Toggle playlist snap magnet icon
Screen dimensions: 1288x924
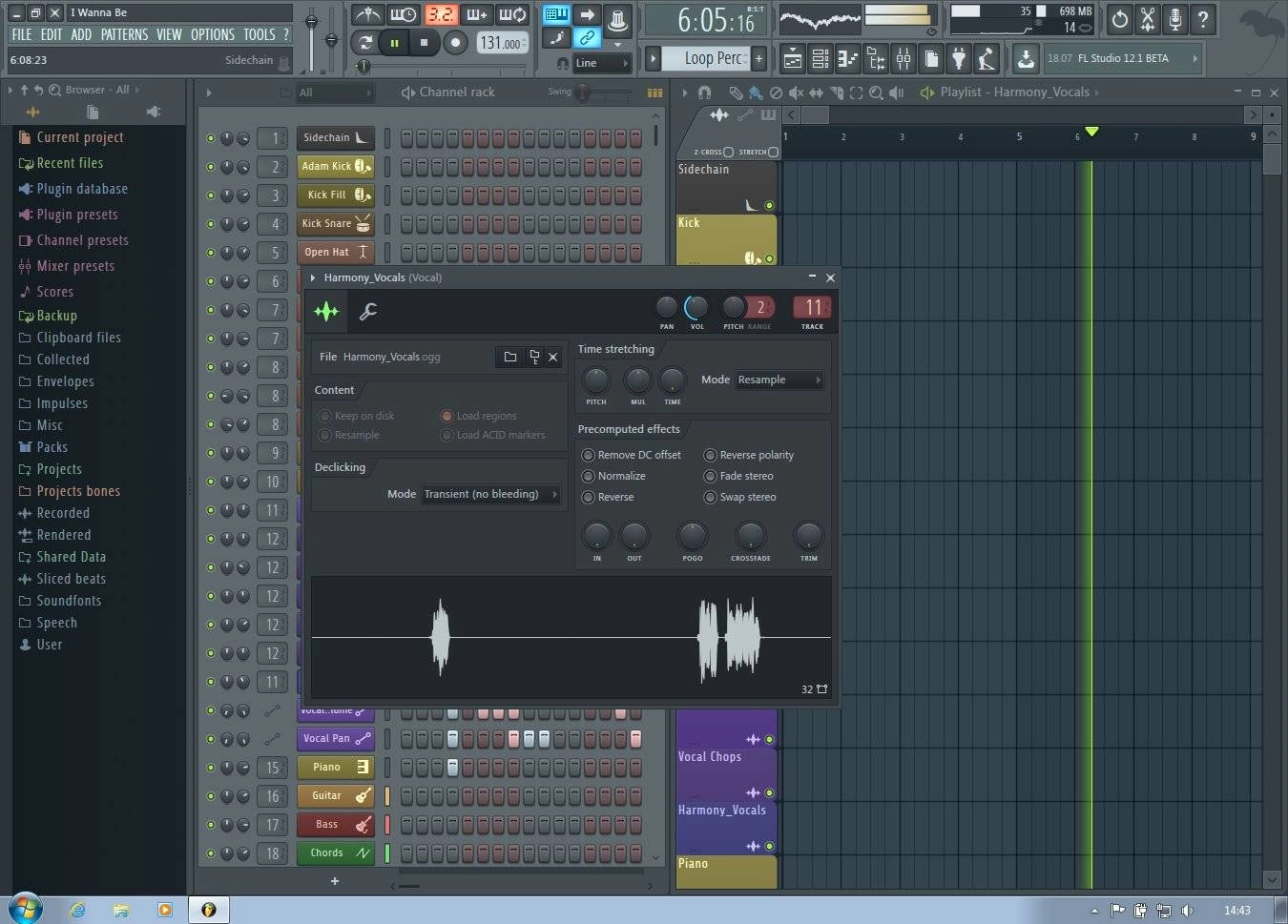(x=704, y=92)
